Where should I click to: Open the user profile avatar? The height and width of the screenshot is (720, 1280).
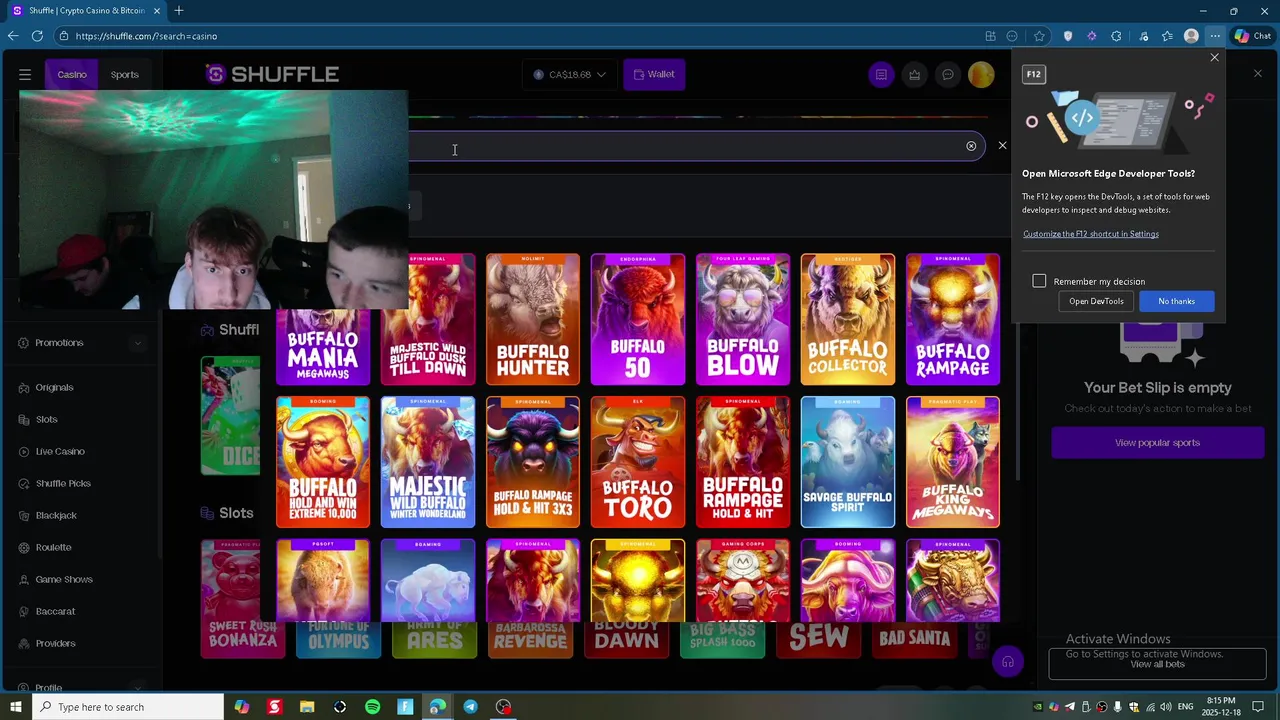pyautogui.click(x=981, y=74)
